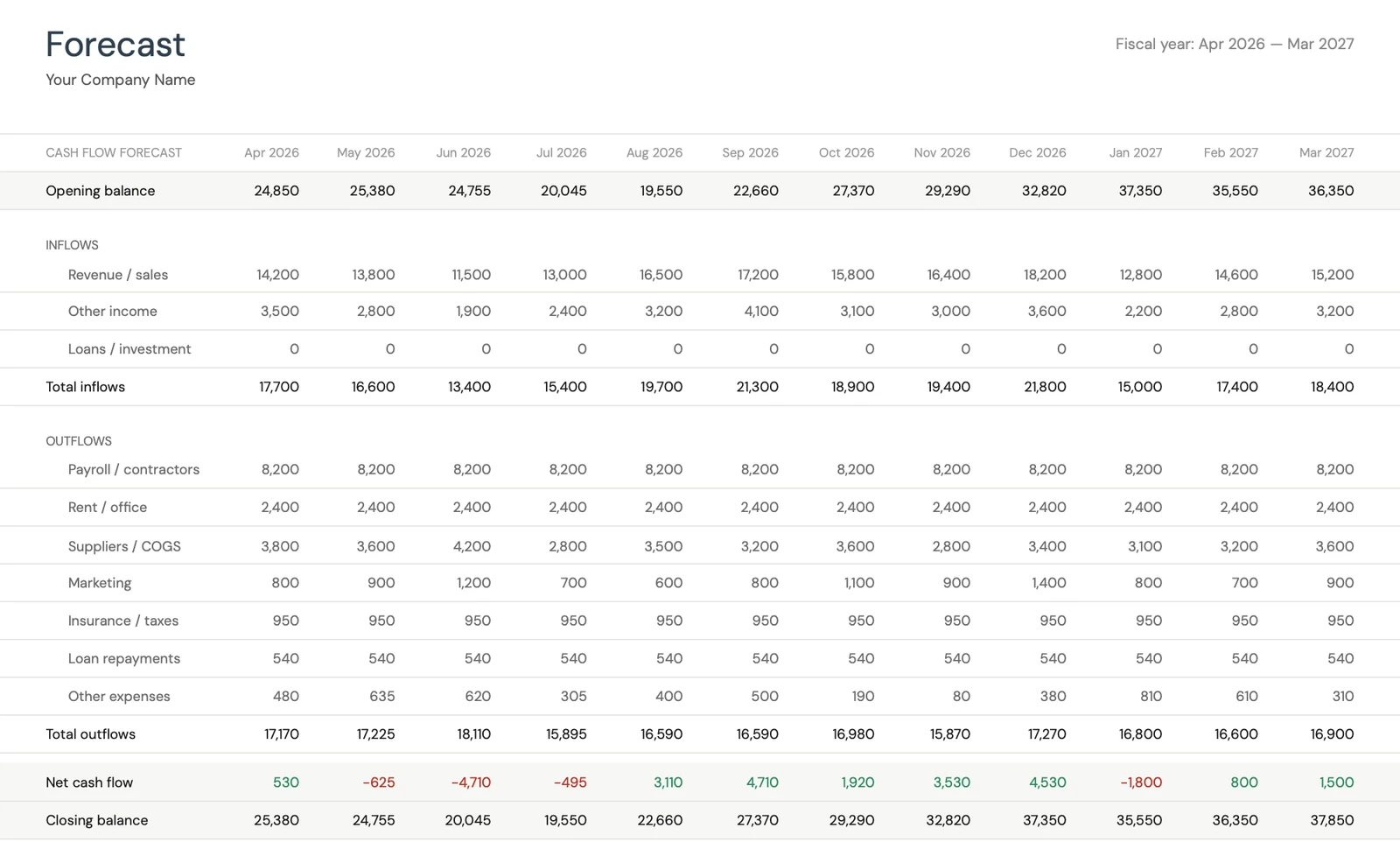Select the Mar 2027 column header
Image resolution: width=1400 pixels, height=849 pixels.
tap(1326, 152)
